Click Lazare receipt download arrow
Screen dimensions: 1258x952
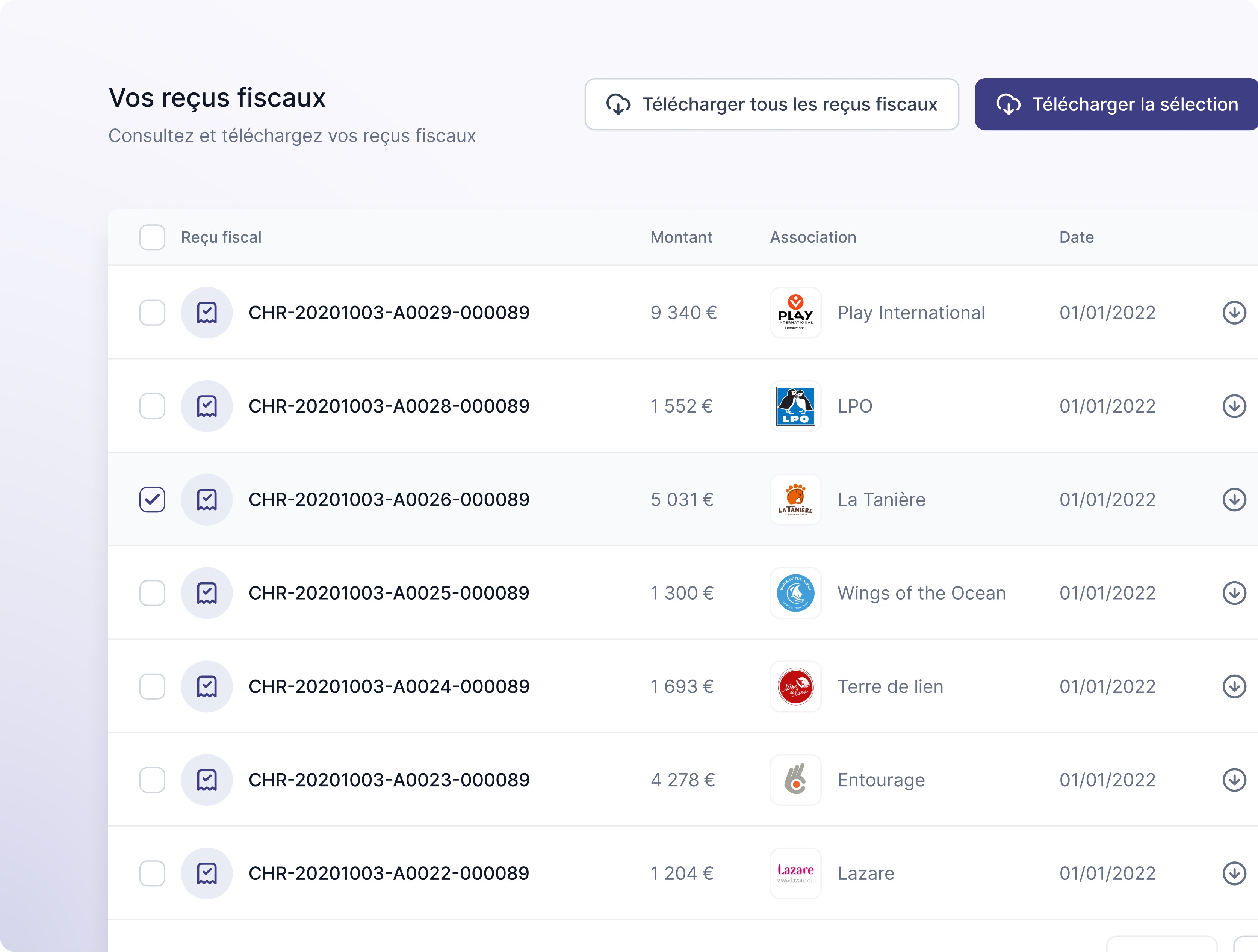1234,873
